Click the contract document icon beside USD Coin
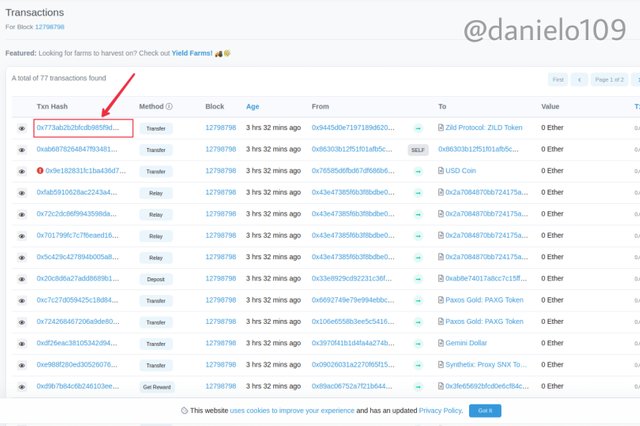640x426 pixels. coord(441,171)
